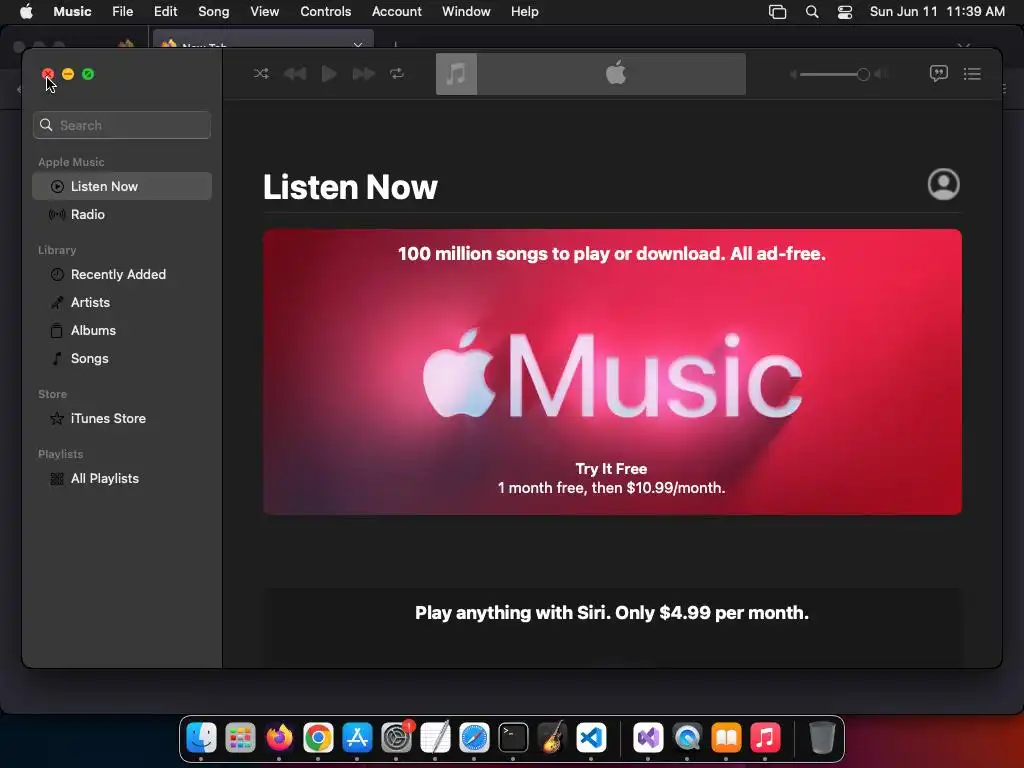Screen dimensions: 1024x768
Task: Open Control Center in menu bar
Action: tap(845, 12)
